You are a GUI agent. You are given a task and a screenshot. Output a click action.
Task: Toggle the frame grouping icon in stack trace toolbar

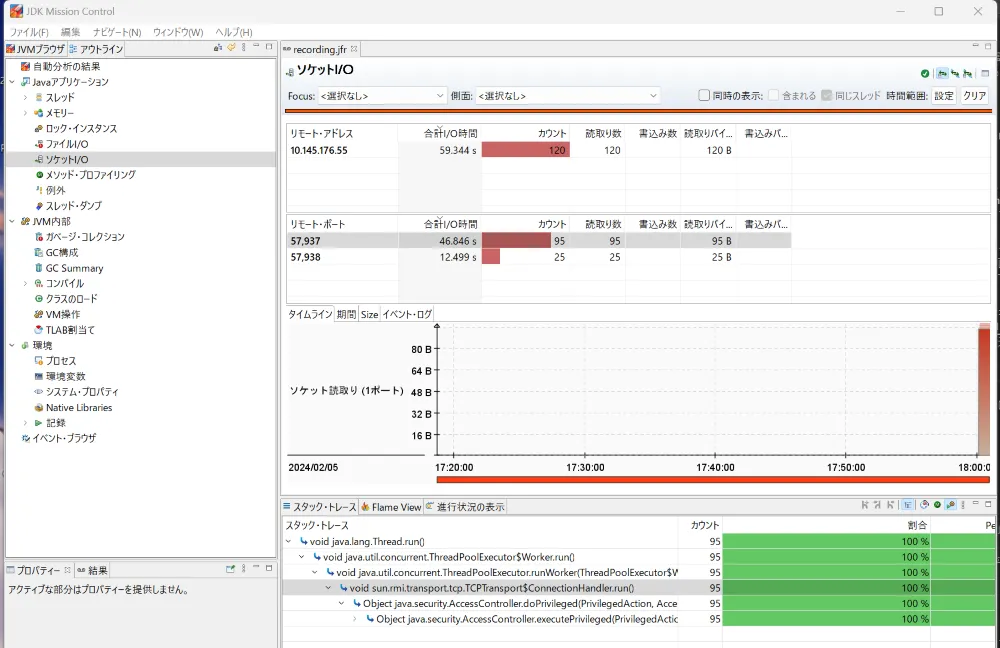(951, 505)
